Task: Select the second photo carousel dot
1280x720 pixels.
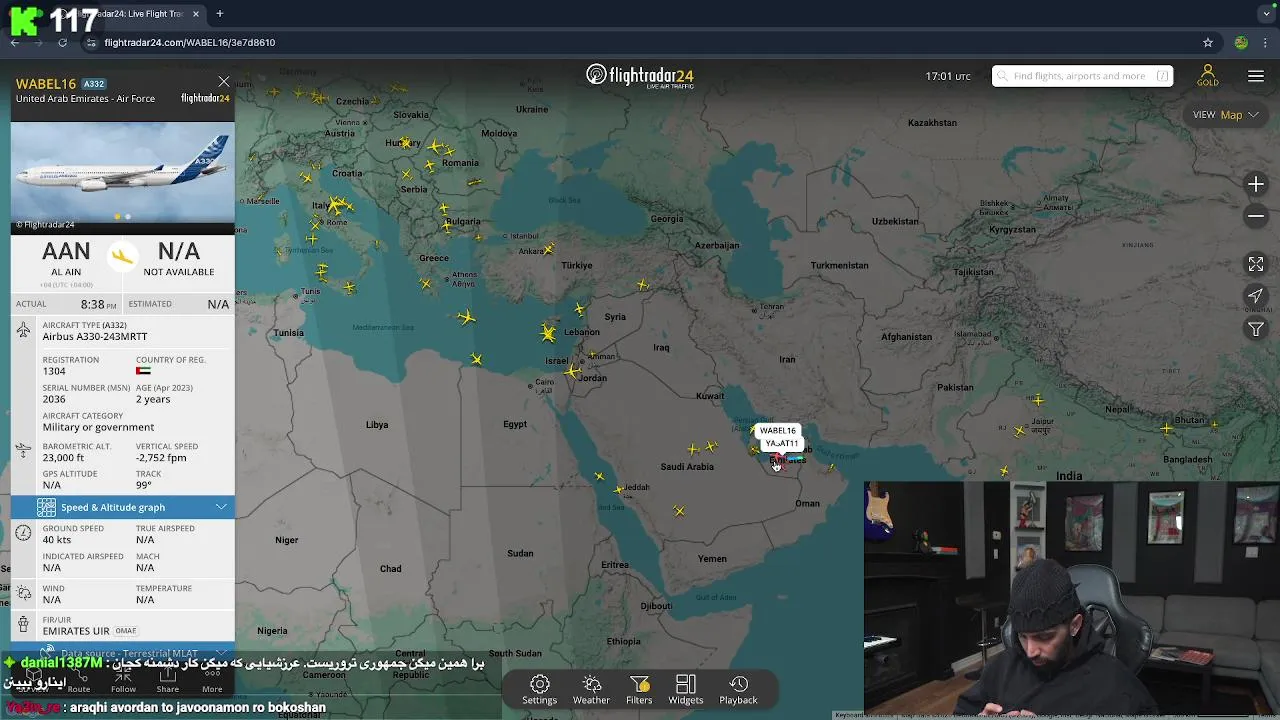Action: (x=128, y=216)
